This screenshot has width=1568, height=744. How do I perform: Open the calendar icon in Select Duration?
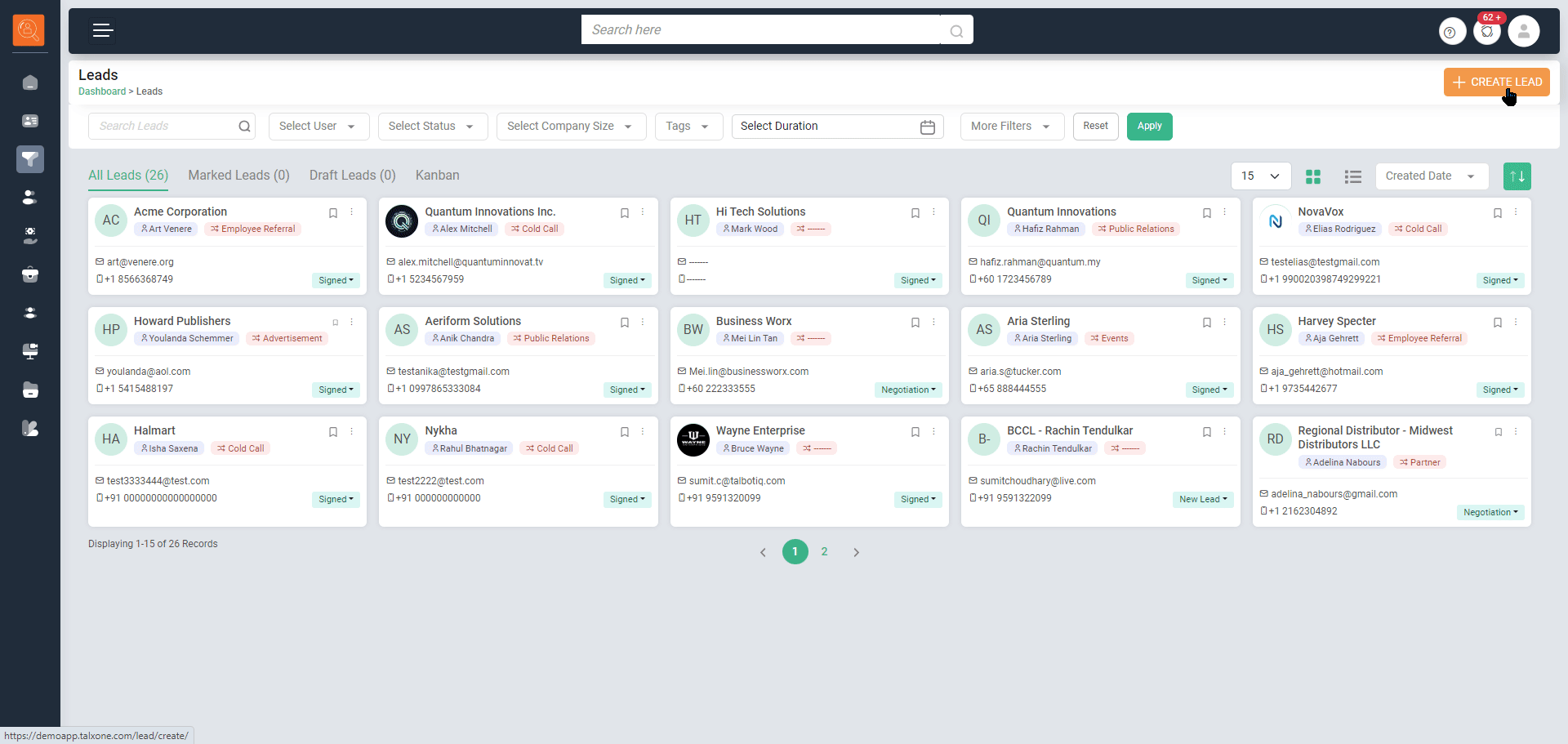point(927,127)
